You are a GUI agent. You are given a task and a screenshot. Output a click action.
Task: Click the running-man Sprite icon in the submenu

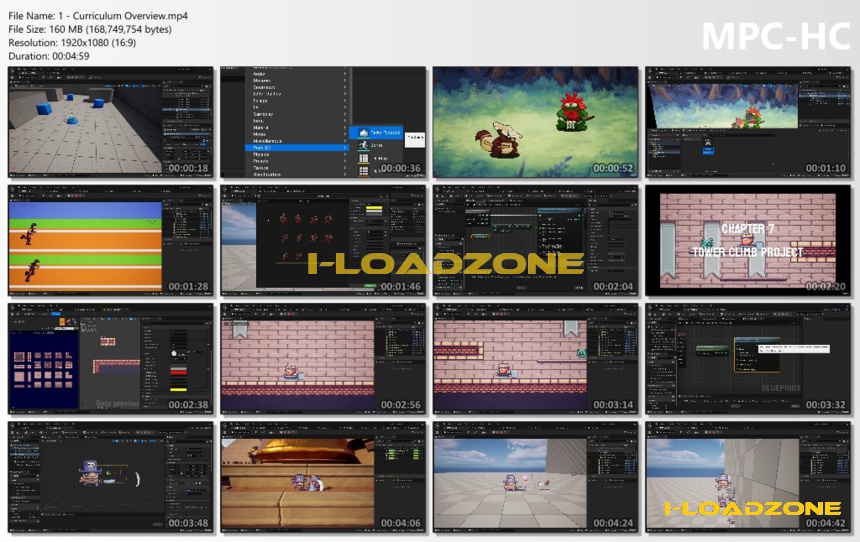click(363, 145)
